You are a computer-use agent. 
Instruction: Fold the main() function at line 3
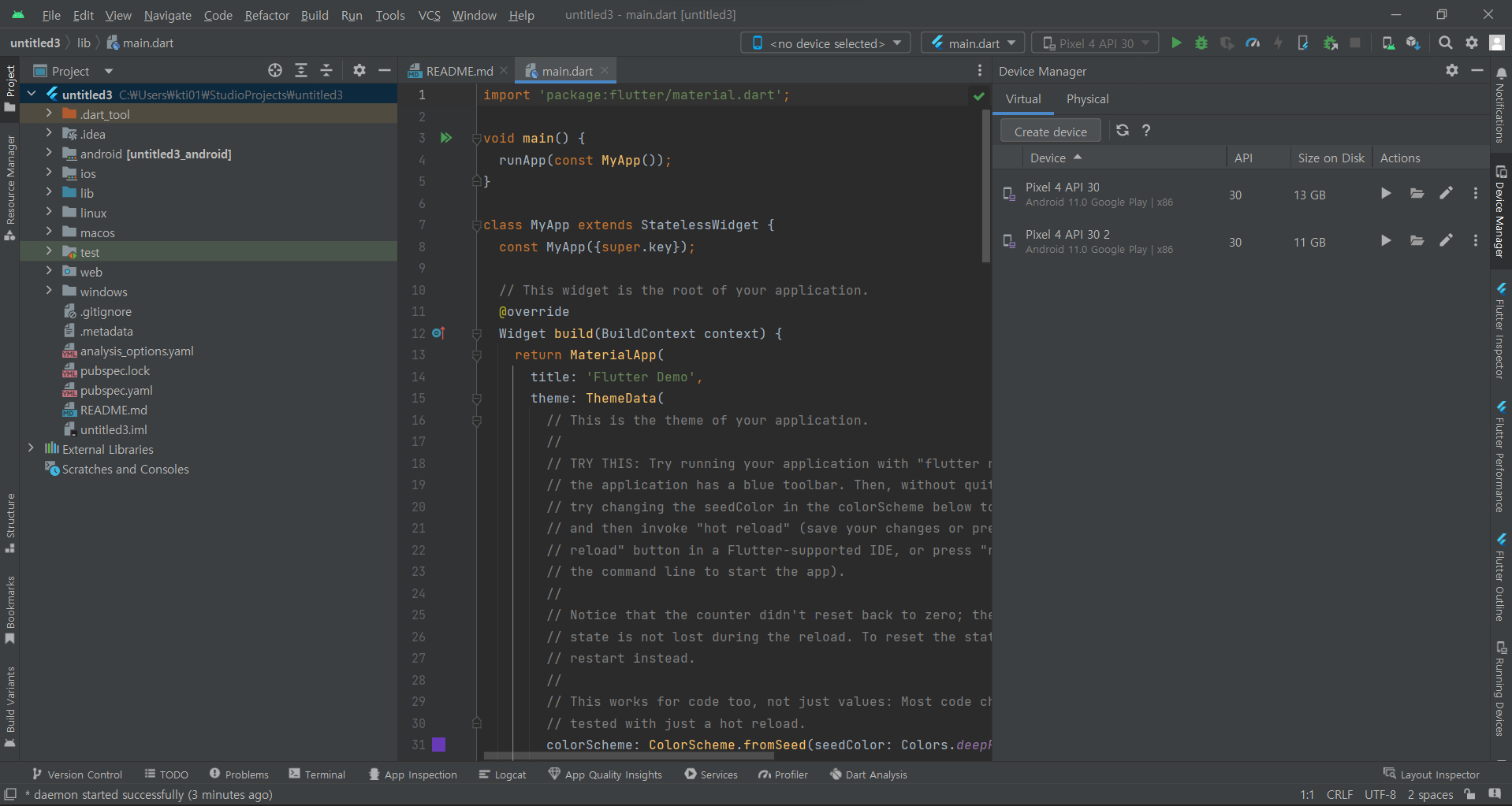(476, 139)
